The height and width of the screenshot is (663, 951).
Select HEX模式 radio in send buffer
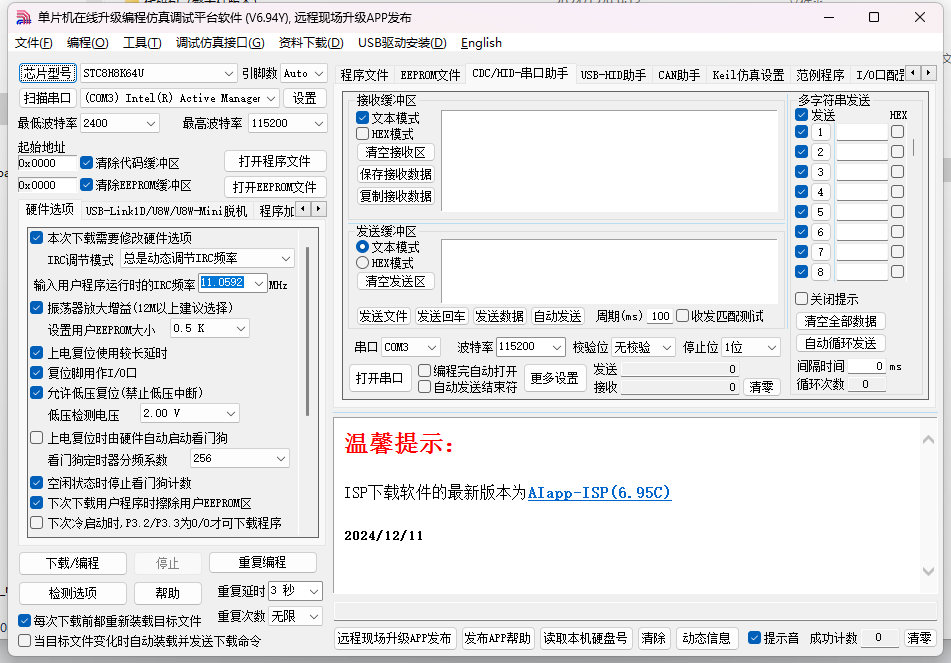(x=363, y=263)
